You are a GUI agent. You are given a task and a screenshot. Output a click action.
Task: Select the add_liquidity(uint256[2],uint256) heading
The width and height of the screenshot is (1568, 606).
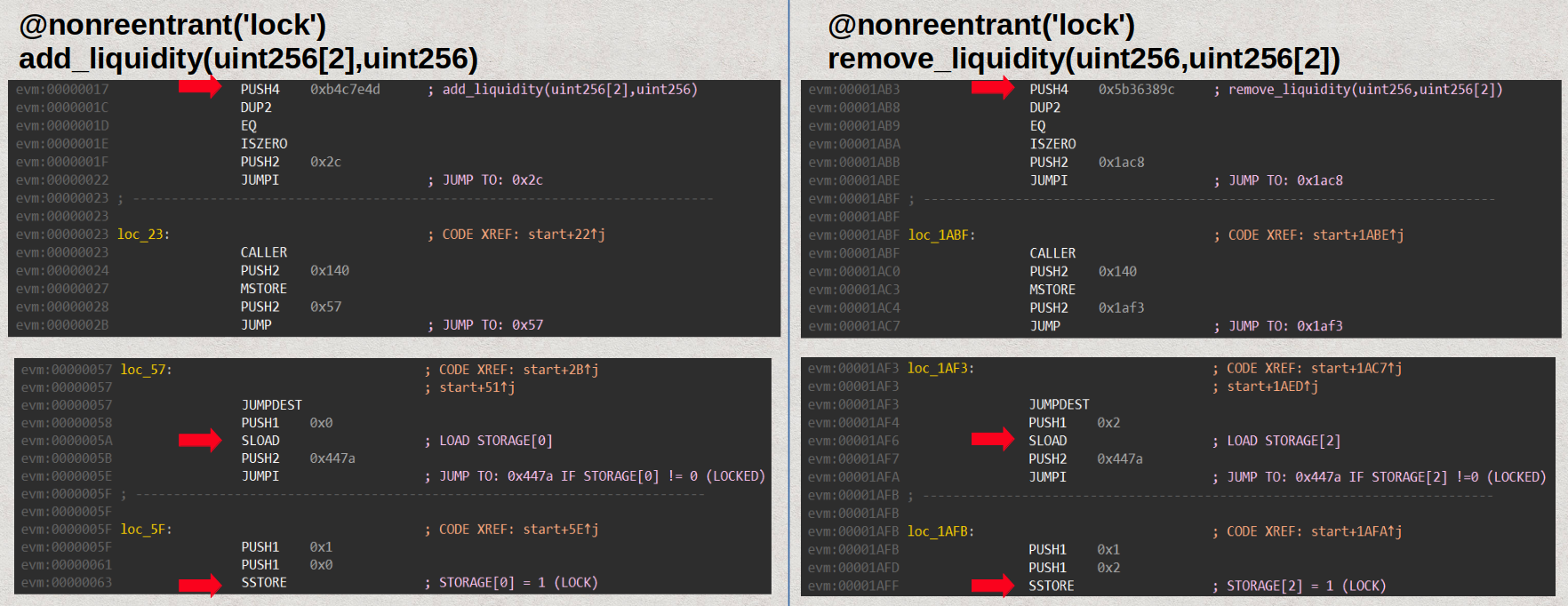click(x=248, y=59)
